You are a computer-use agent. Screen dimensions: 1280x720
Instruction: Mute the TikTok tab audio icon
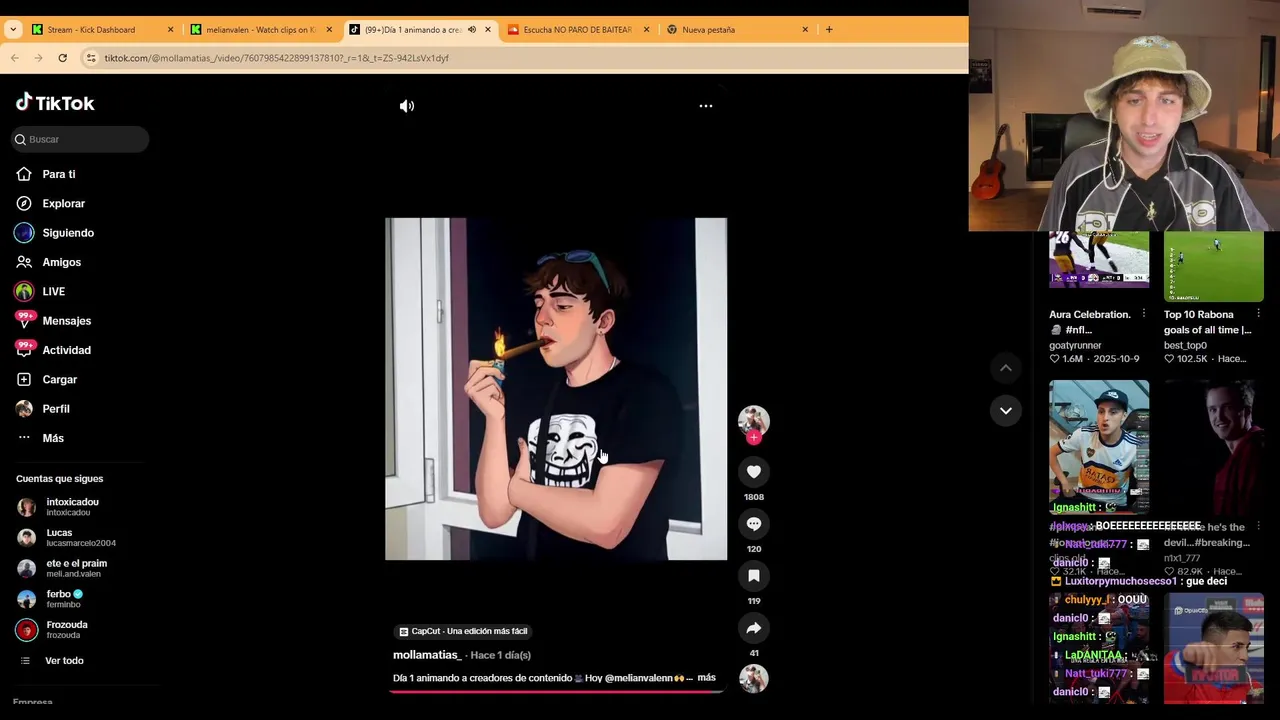472,30
